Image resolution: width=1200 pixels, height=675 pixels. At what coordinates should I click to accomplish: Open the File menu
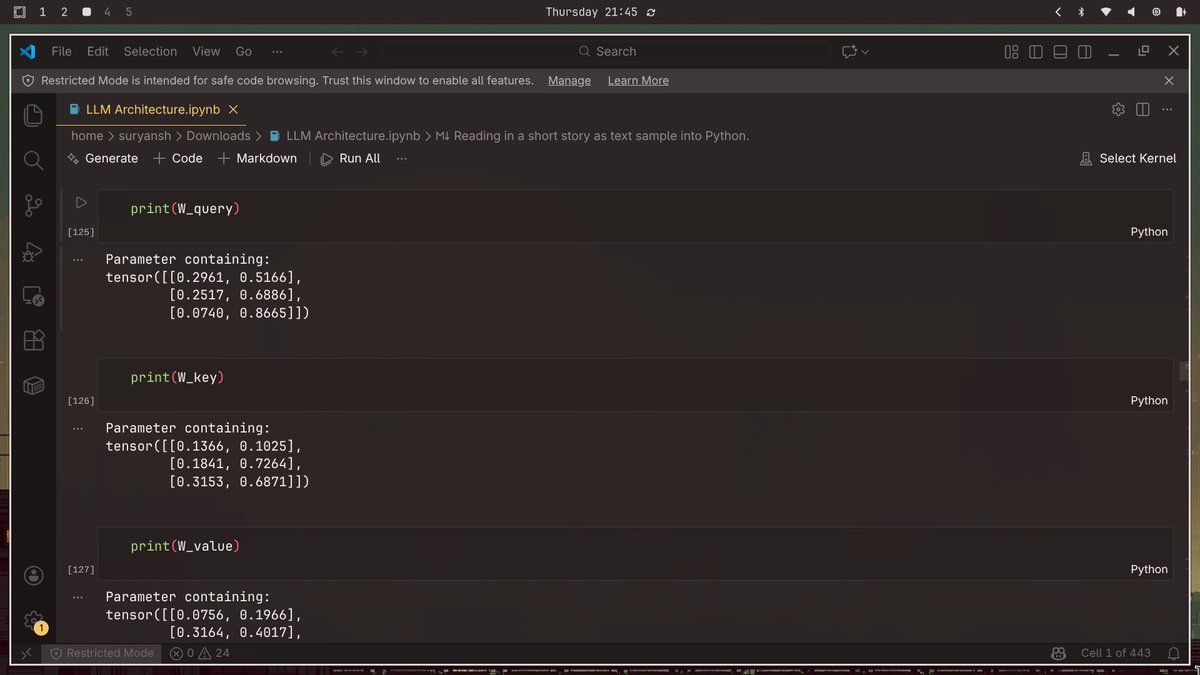click(x=61, y=51)
